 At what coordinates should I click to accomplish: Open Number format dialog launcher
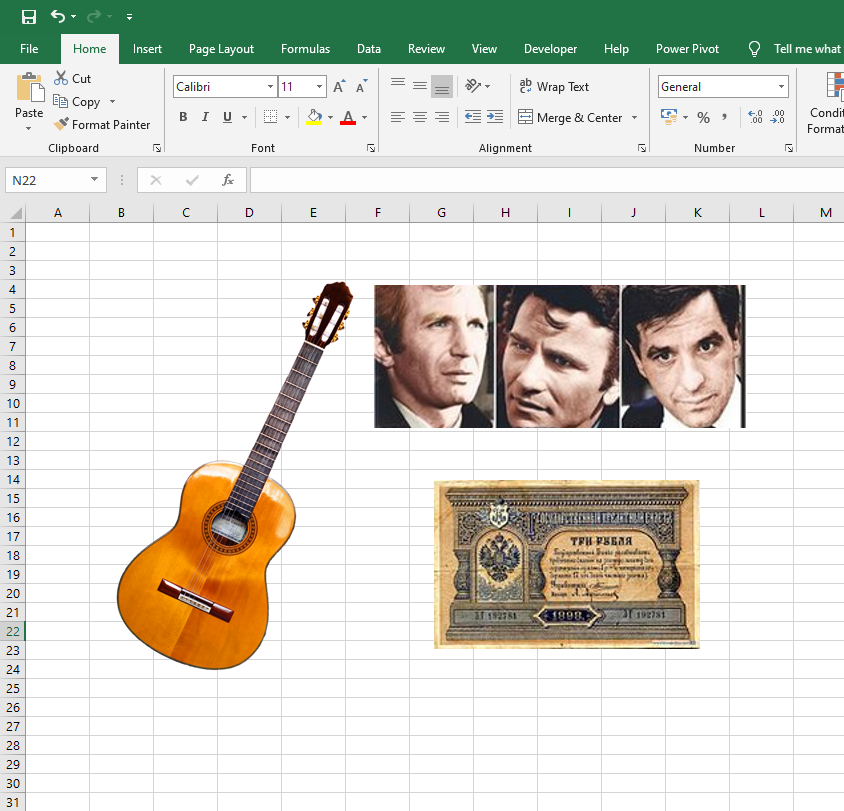(789, 148)
